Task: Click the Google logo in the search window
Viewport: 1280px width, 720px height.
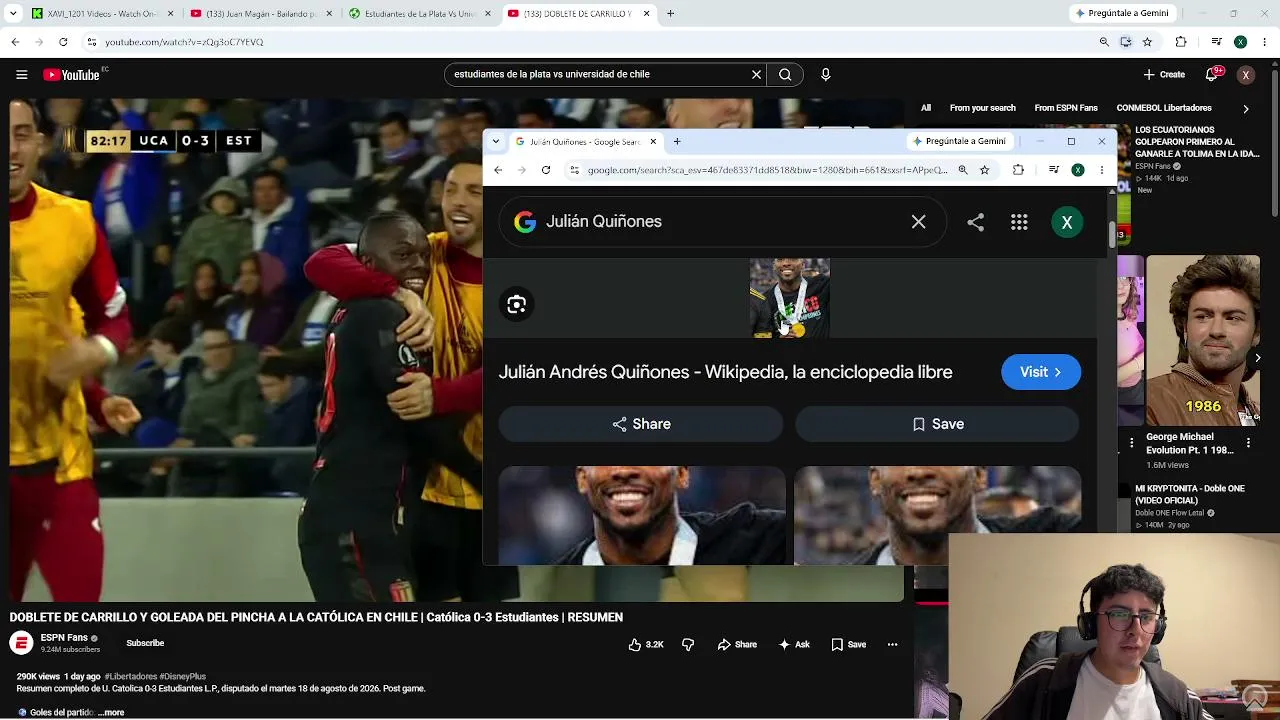Action: 525,222
